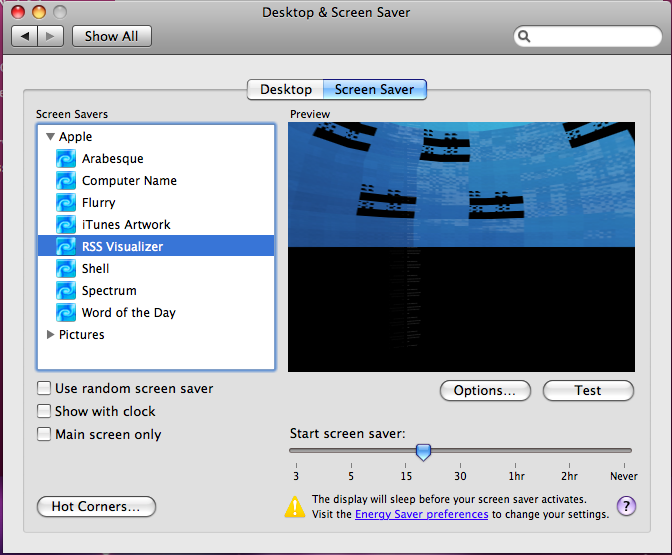Select Arabesque in the list
672x555 pixels.
113,159
